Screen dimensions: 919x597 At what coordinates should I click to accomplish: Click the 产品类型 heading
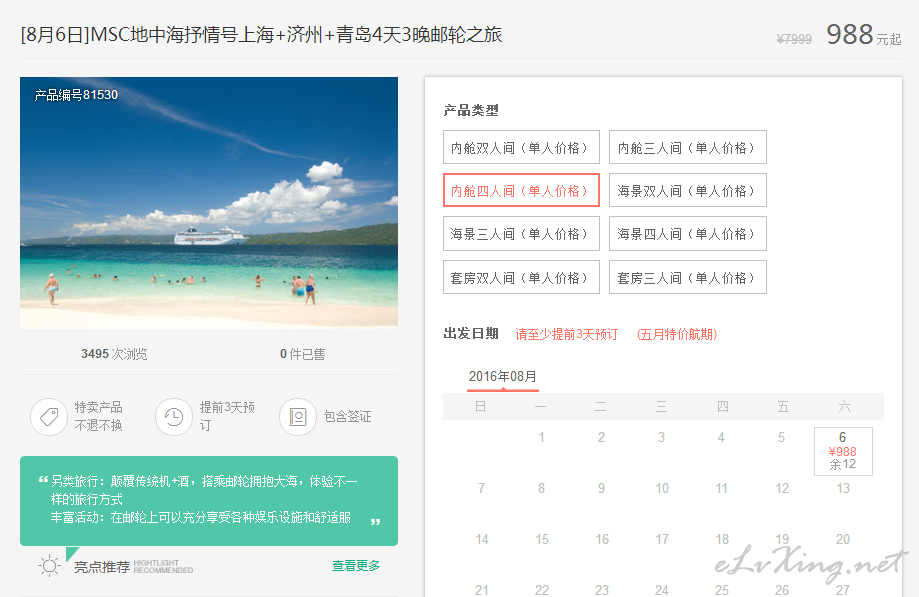(471, 110)
